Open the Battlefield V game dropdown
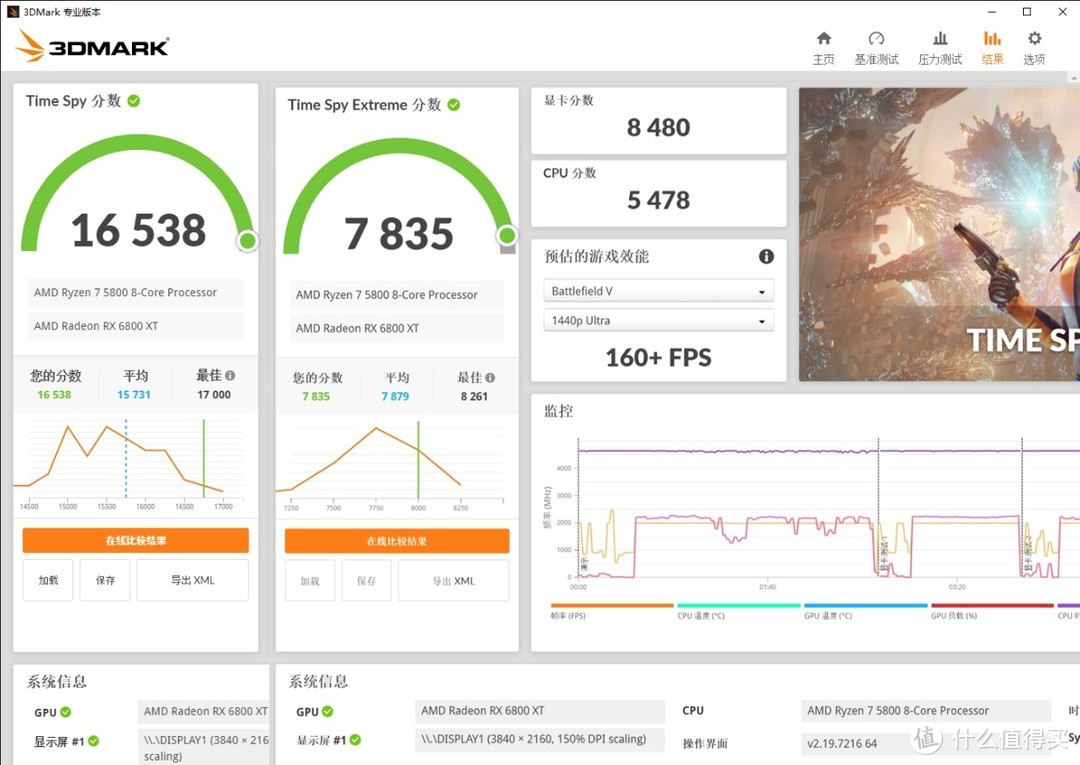The height and width of the screenshot is (765, 1080). [657, 290]
